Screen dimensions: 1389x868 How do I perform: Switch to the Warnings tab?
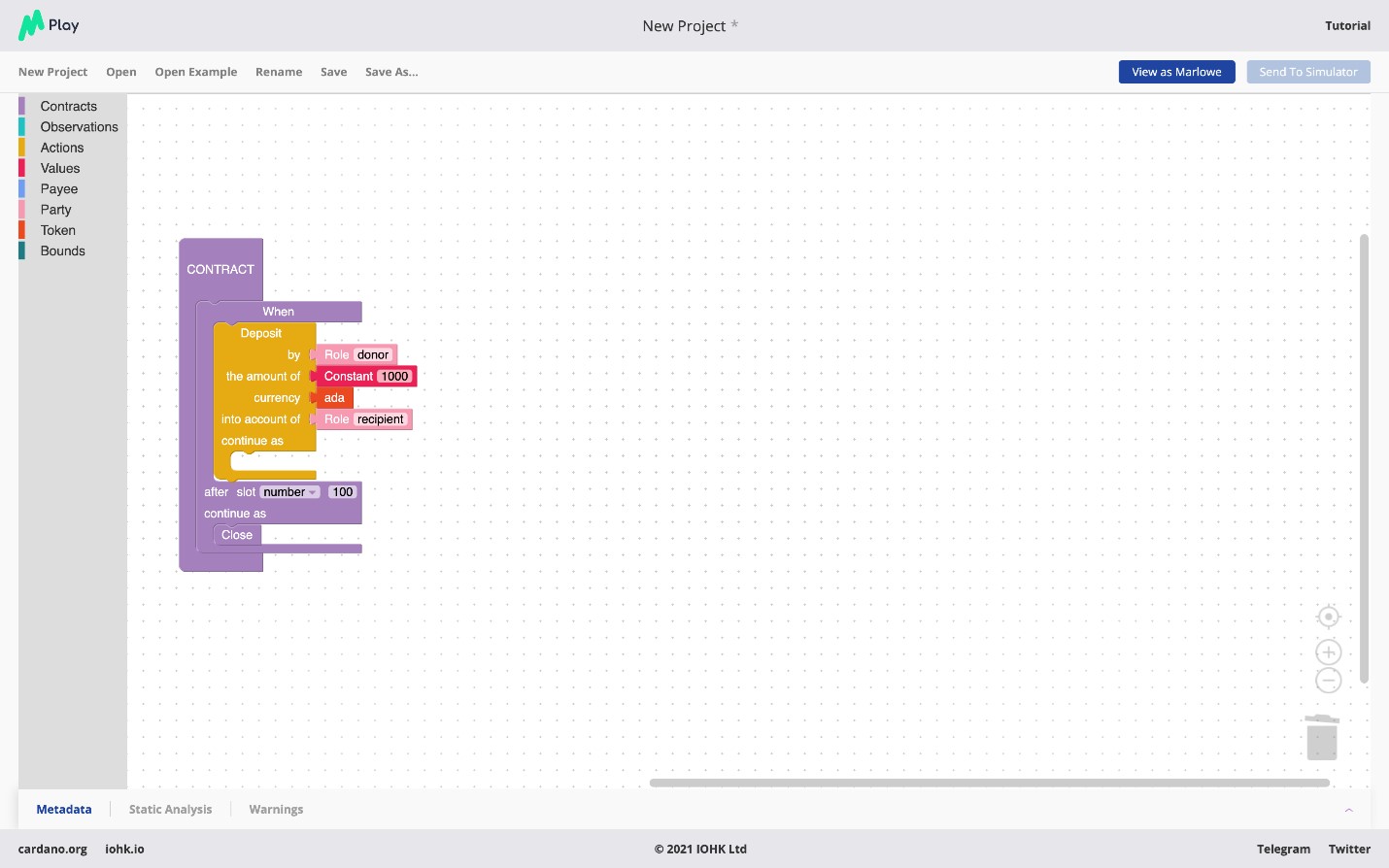point(276,809)
